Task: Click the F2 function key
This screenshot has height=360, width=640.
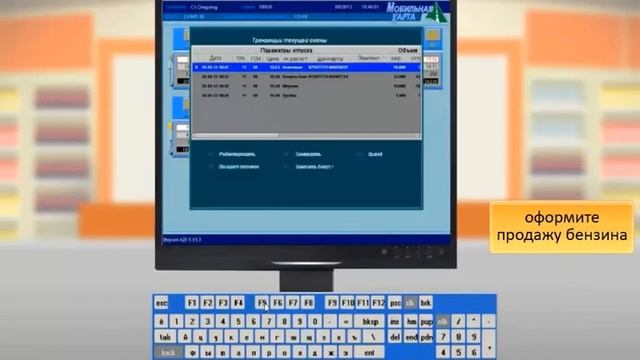Action: click(x=207, y=303)
